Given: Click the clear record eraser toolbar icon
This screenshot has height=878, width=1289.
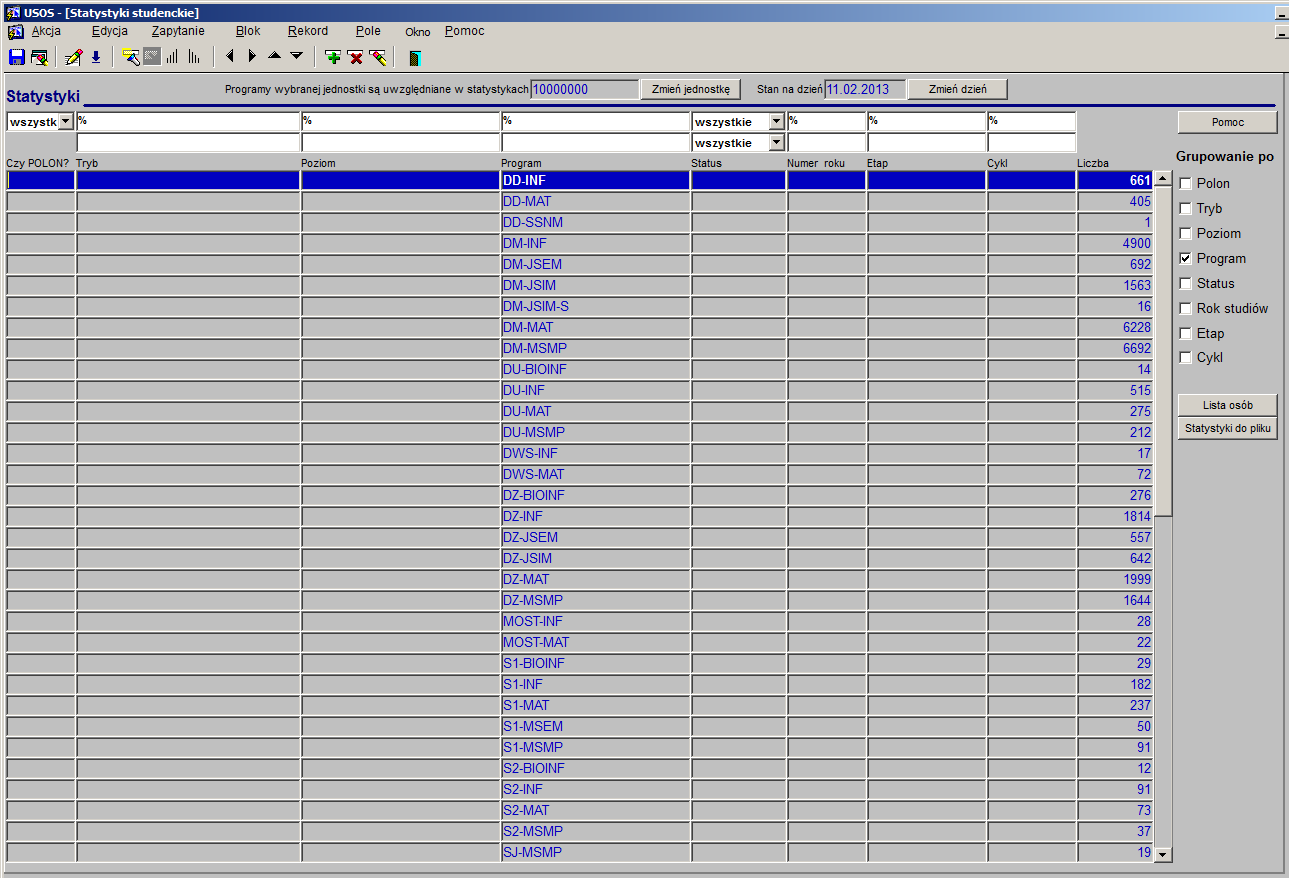Looking at the screenshot, I should [377, 57].
